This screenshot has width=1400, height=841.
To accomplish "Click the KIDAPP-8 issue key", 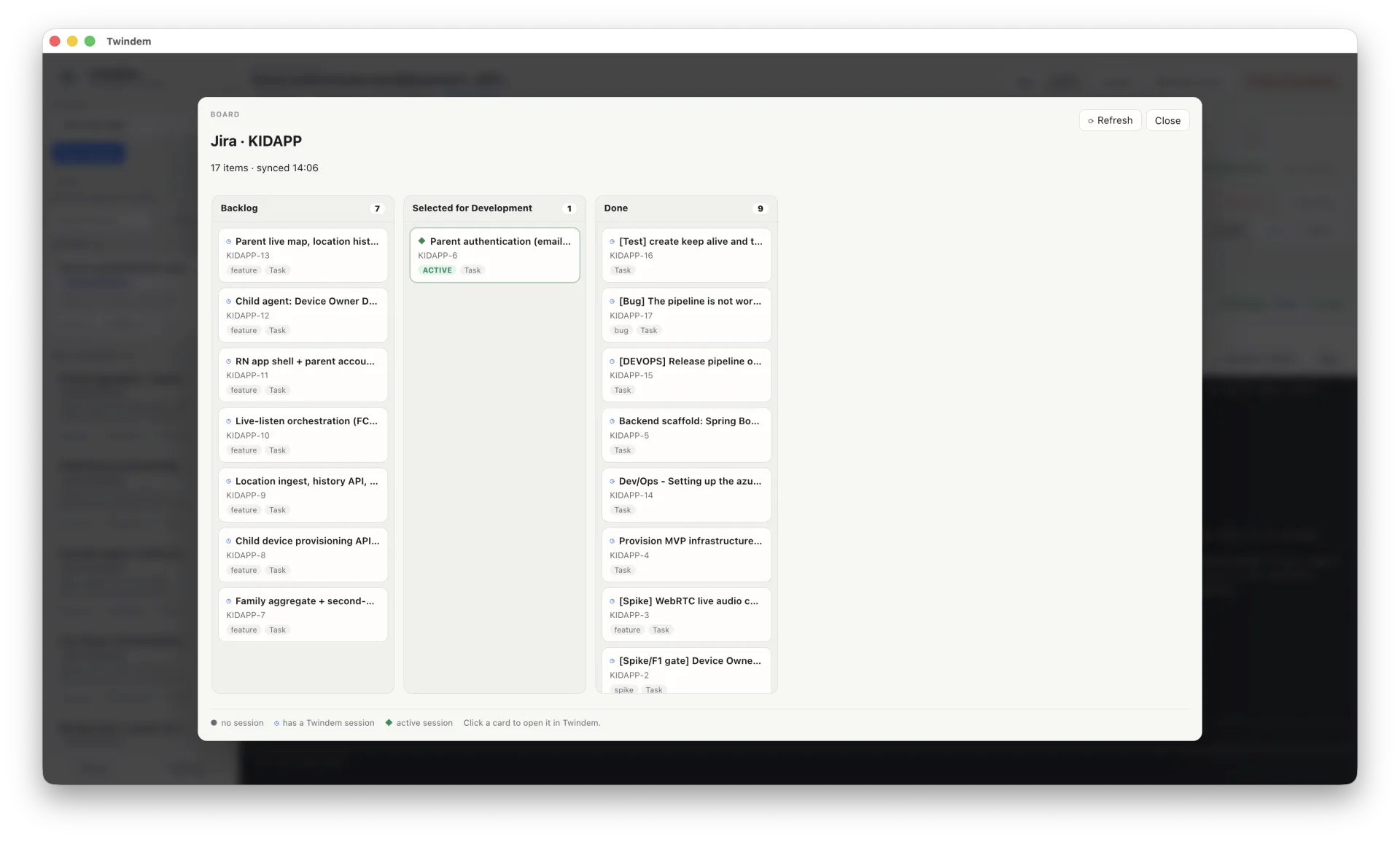I will pos(246,555).
